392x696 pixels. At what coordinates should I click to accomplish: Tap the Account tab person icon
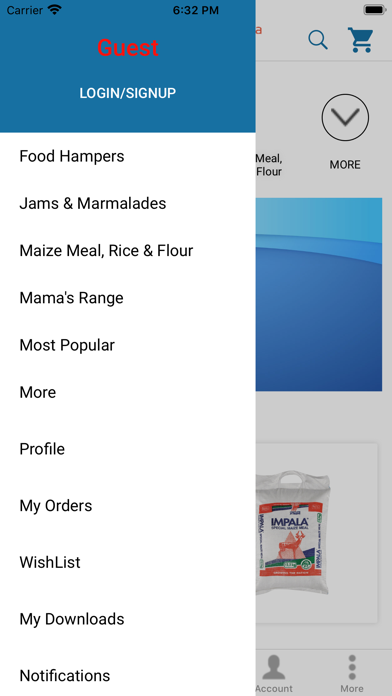[274, 667]
